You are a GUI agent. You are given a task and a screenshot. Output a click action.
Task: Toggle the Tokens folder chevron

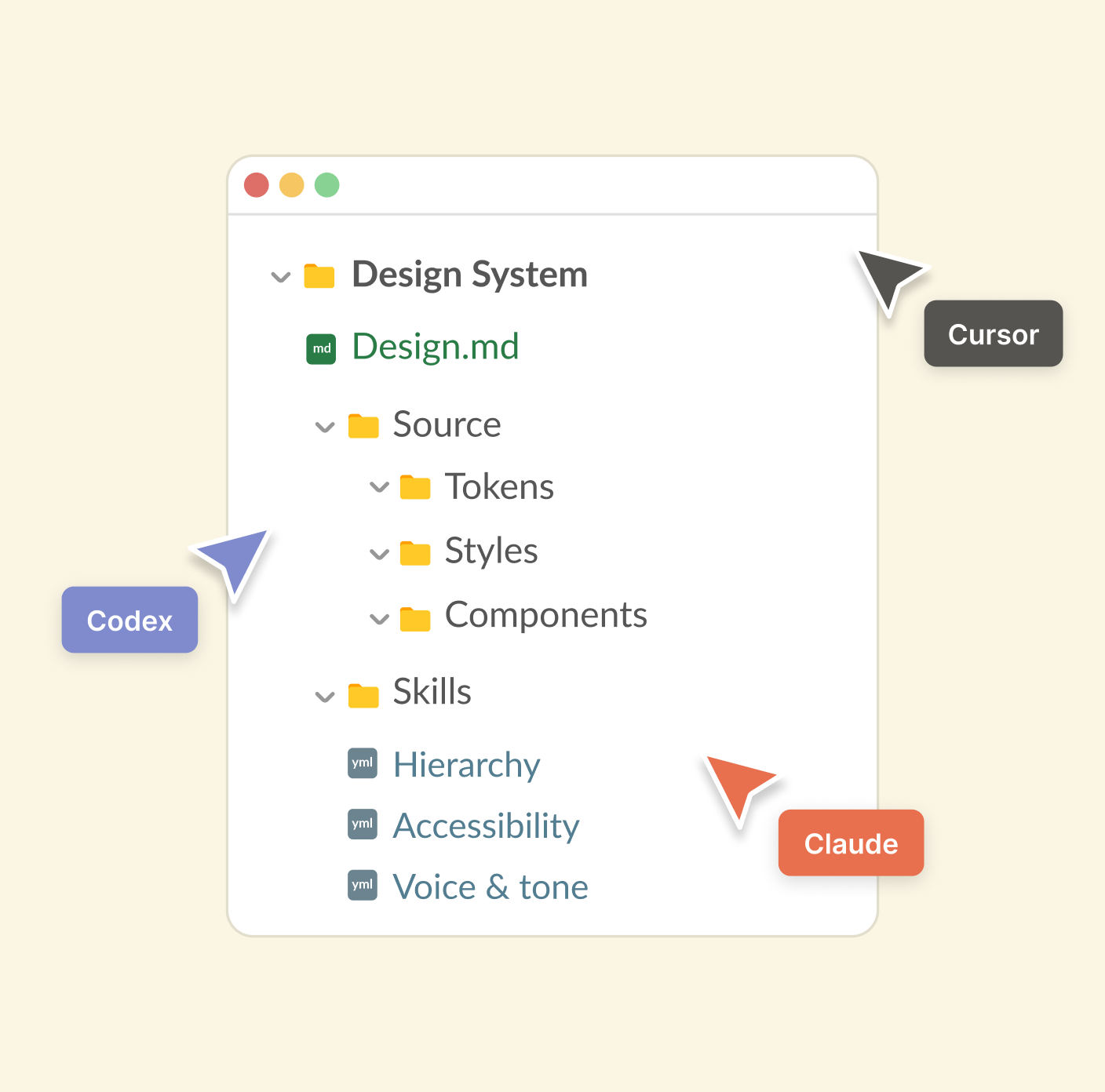pos(379,487)
